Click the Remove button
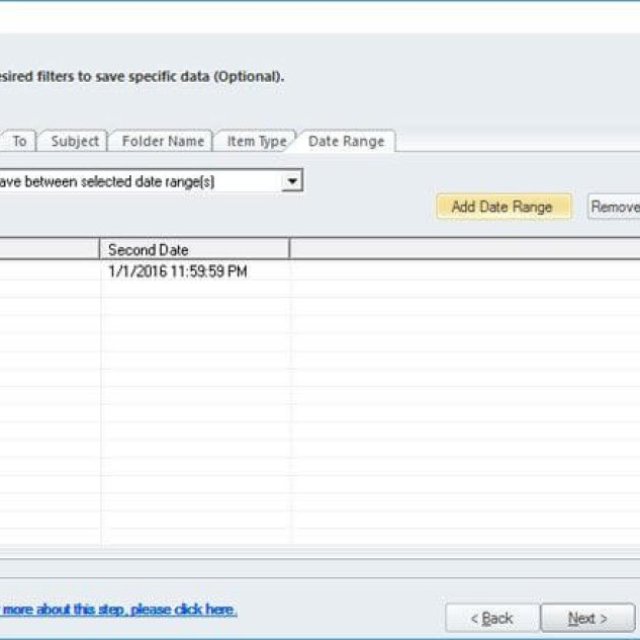Screen dimensions: 640x640 tap(614, 207)
